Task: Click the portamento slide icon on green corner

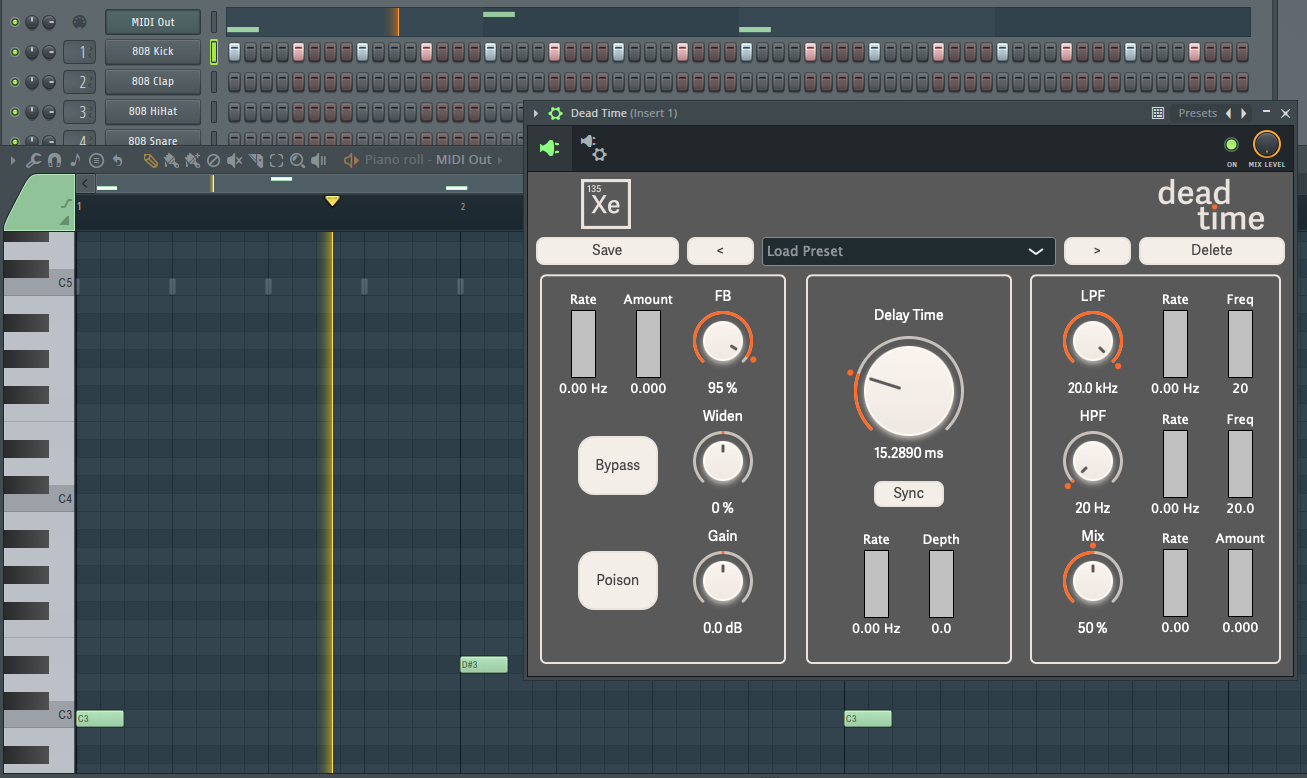Action: click(x=66, y=204)
